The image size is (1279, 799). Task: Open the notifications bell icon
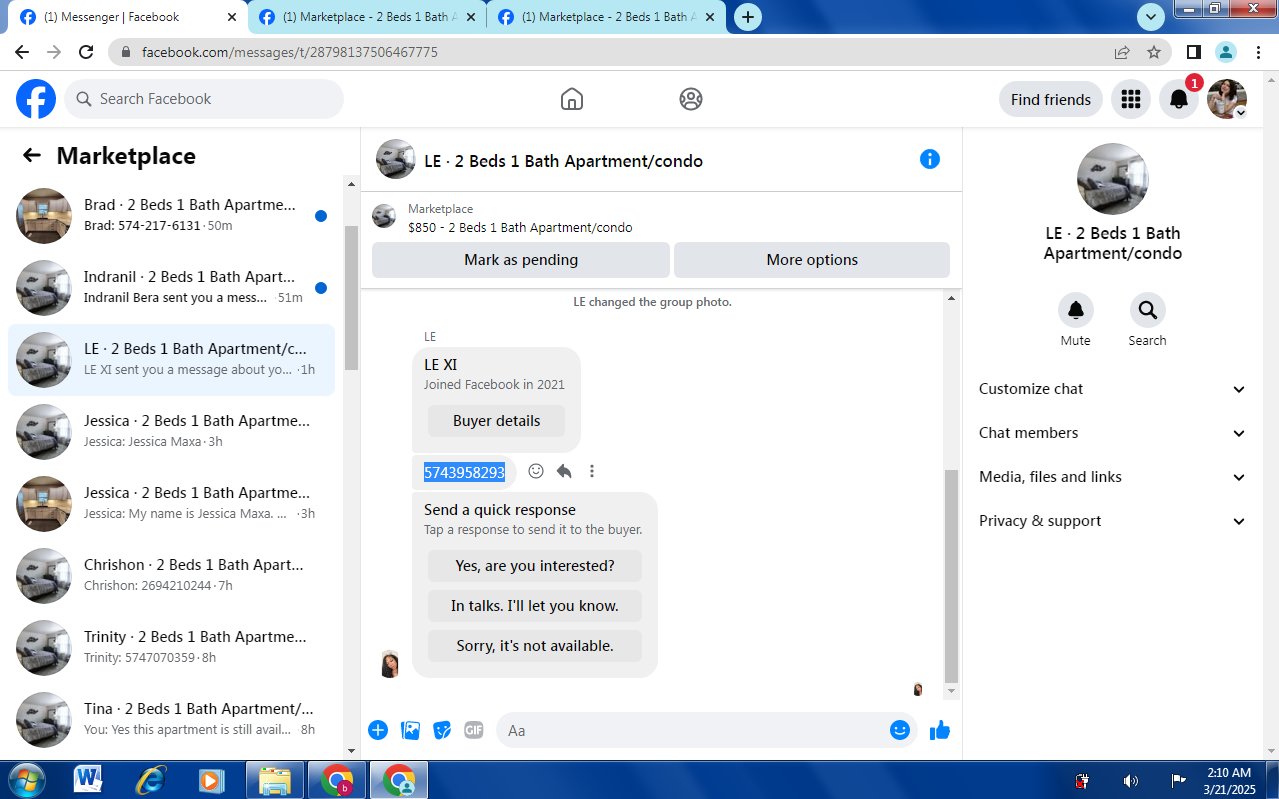point(1179,99)
